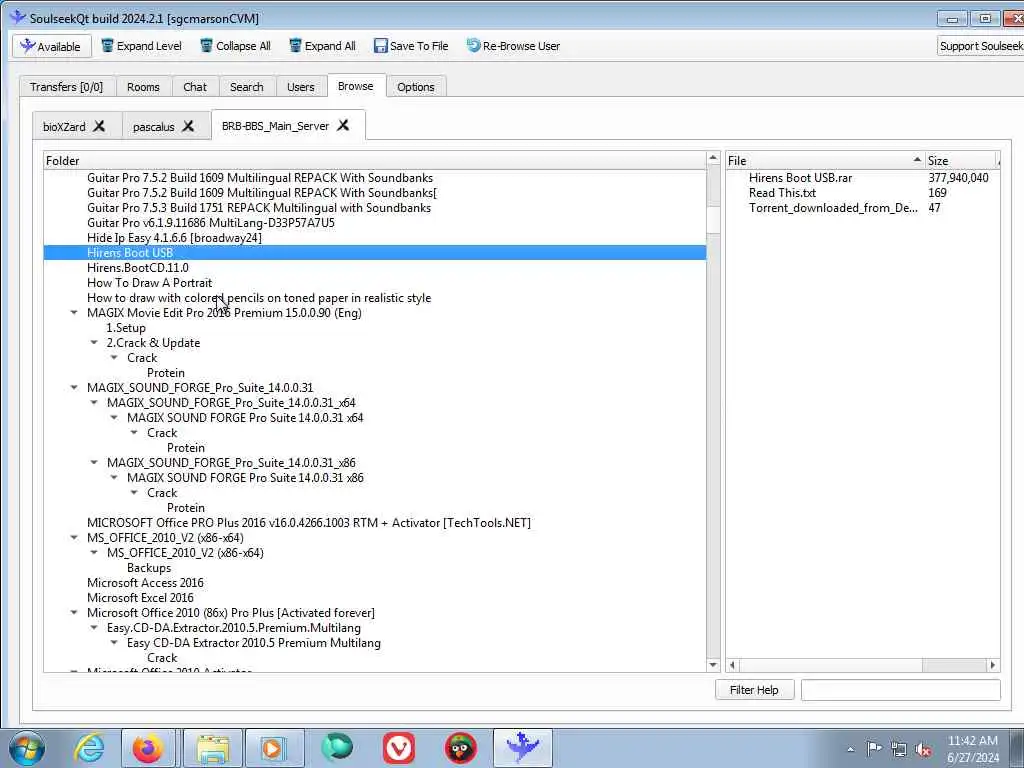This screenshot has height=768, width=1024.
Task: Select the Backups subfolder
Action: tap(149, 568)
